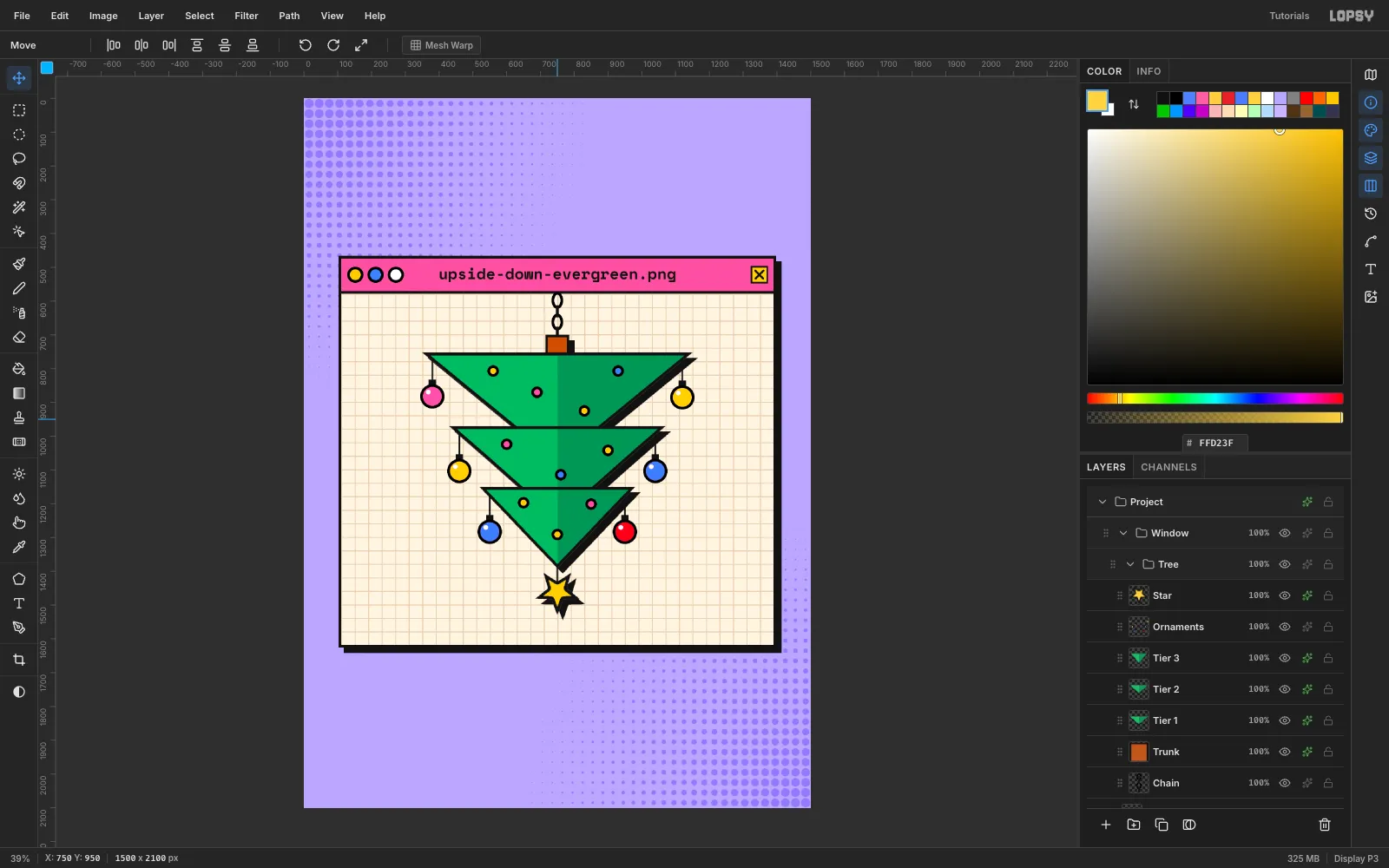Viewport: 1389px width, 868px height.
Task: Click the Star layer thumbnail
Action: click(1139, 595)
